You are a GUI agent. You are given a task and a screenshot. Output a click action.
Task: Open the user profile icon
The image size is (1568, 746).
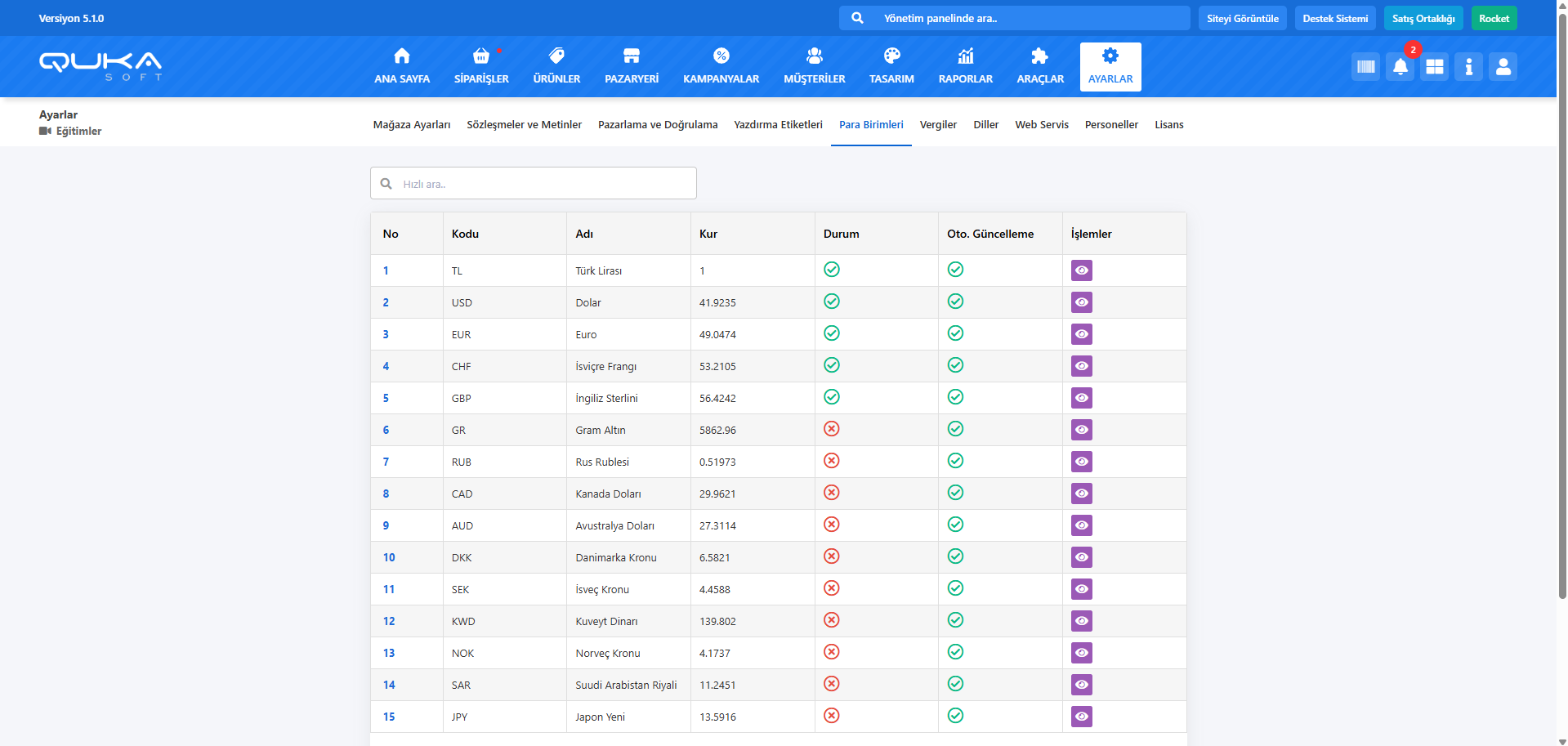[x=1503, y=67]
